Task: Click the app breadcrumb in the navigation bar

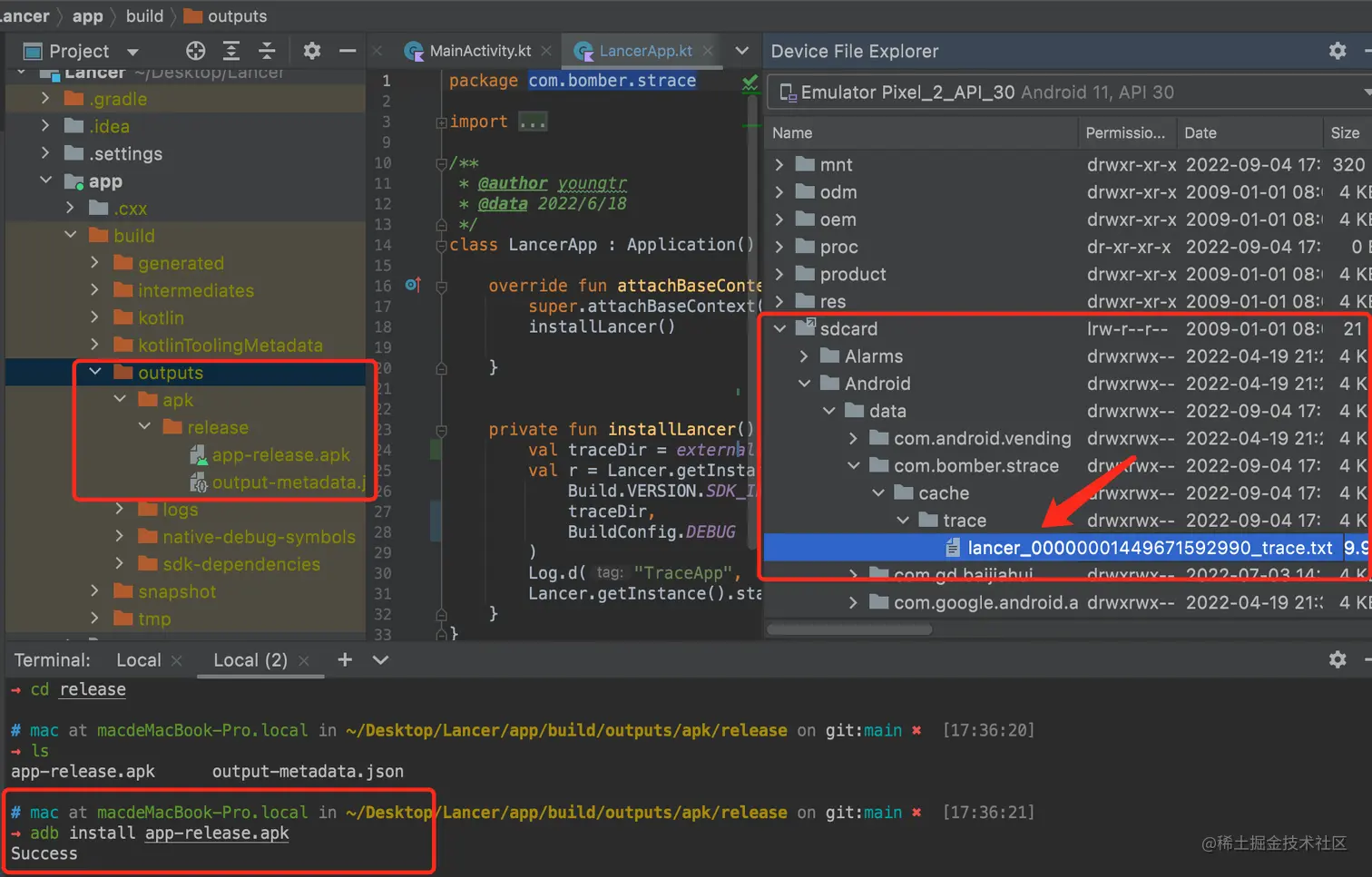Action: [88, 16]
